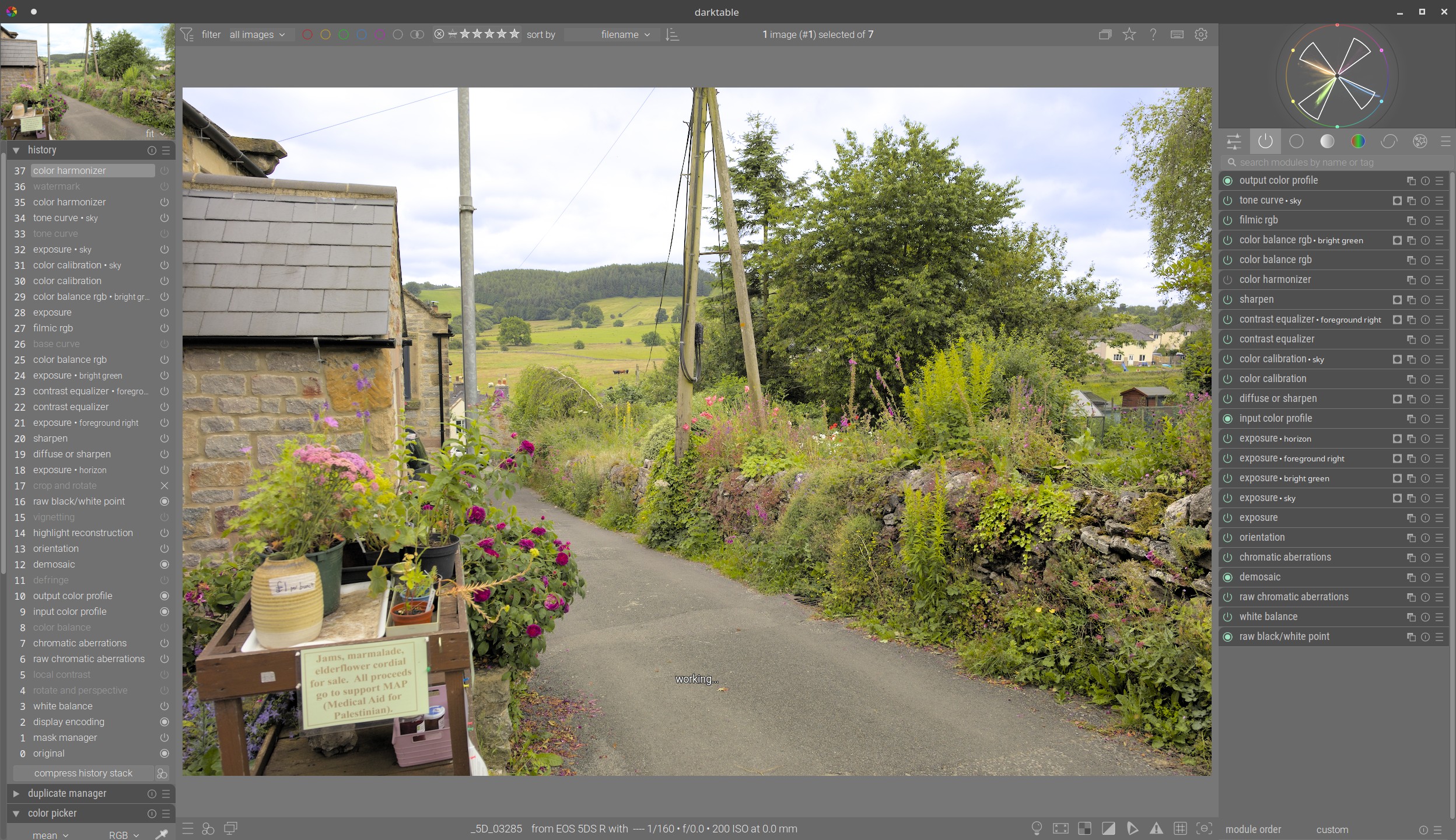Toggle softproofing icon in bottom bar
1456x840 pixels.
click(1132, 828)
